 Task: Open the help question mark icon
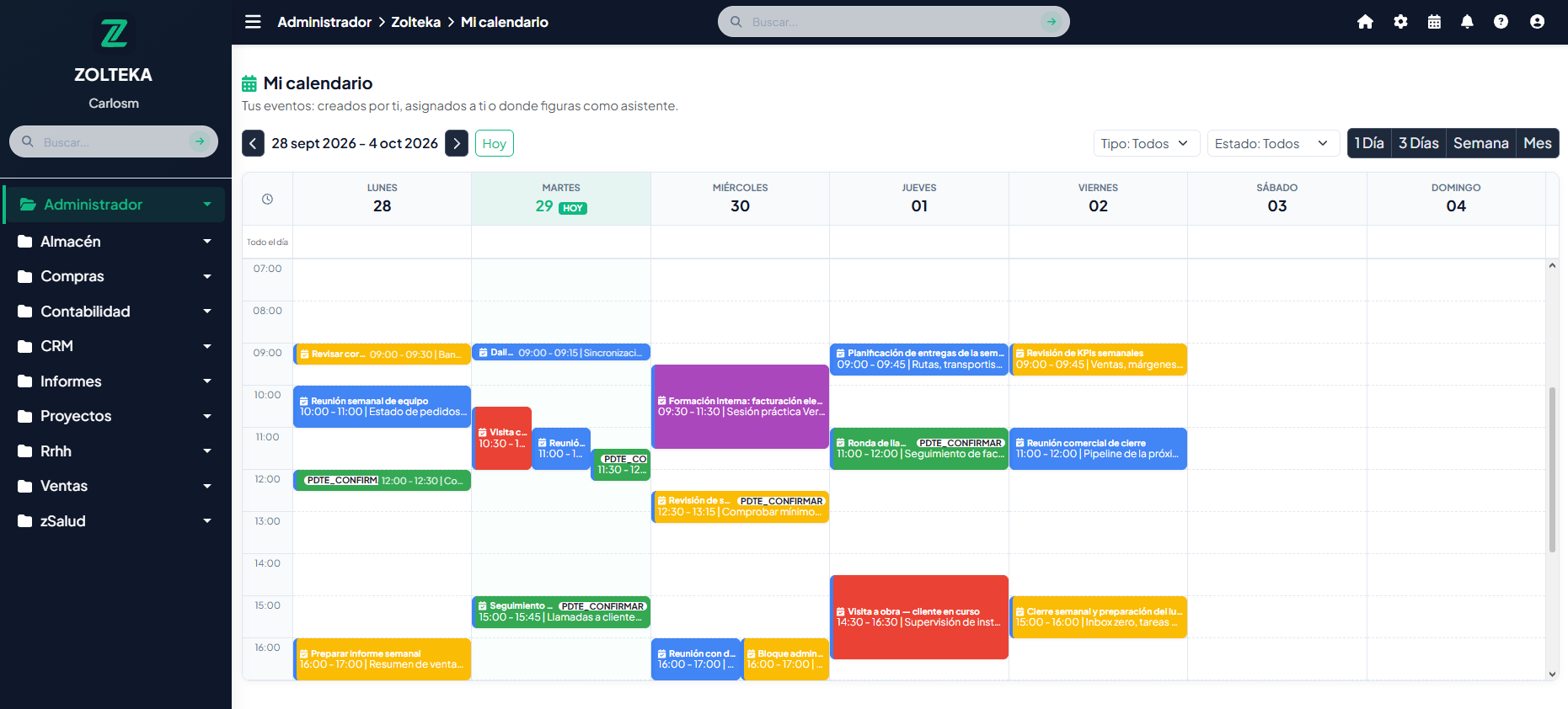click(1501, 22)
